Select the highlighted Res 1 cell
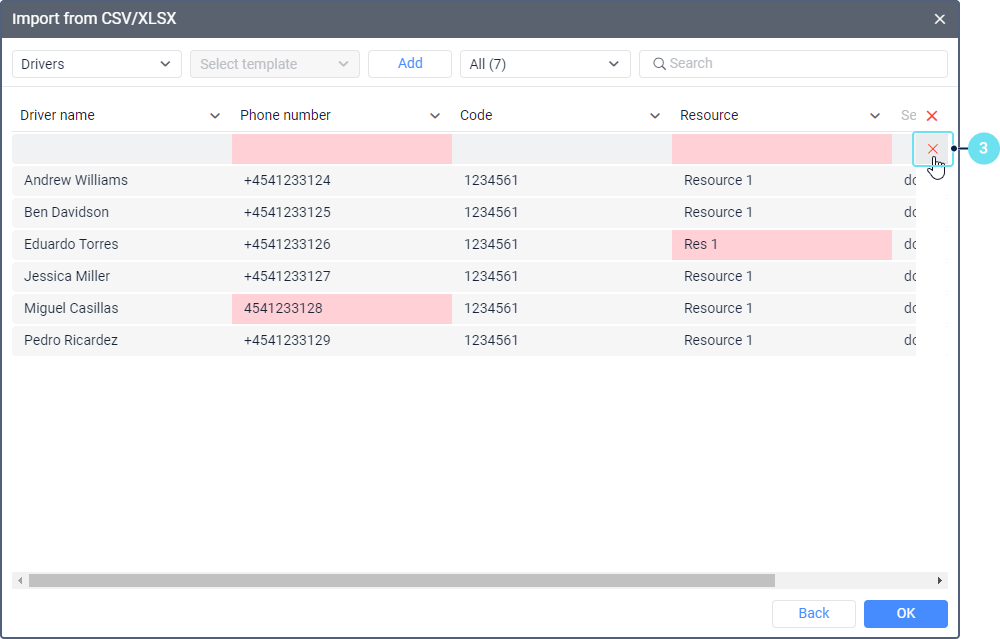This screenshot has width=1000, height=639. point(781,244)
